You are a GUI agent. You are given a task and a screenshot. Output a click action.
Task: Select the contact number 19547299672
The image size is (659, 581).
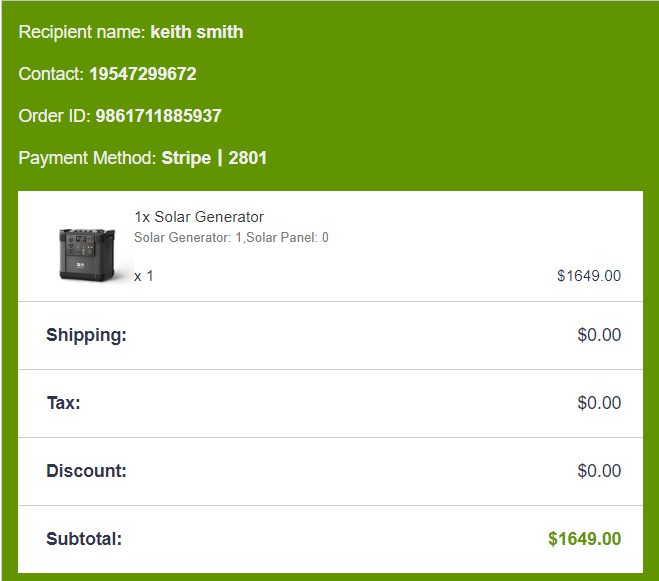click(142, 74)
